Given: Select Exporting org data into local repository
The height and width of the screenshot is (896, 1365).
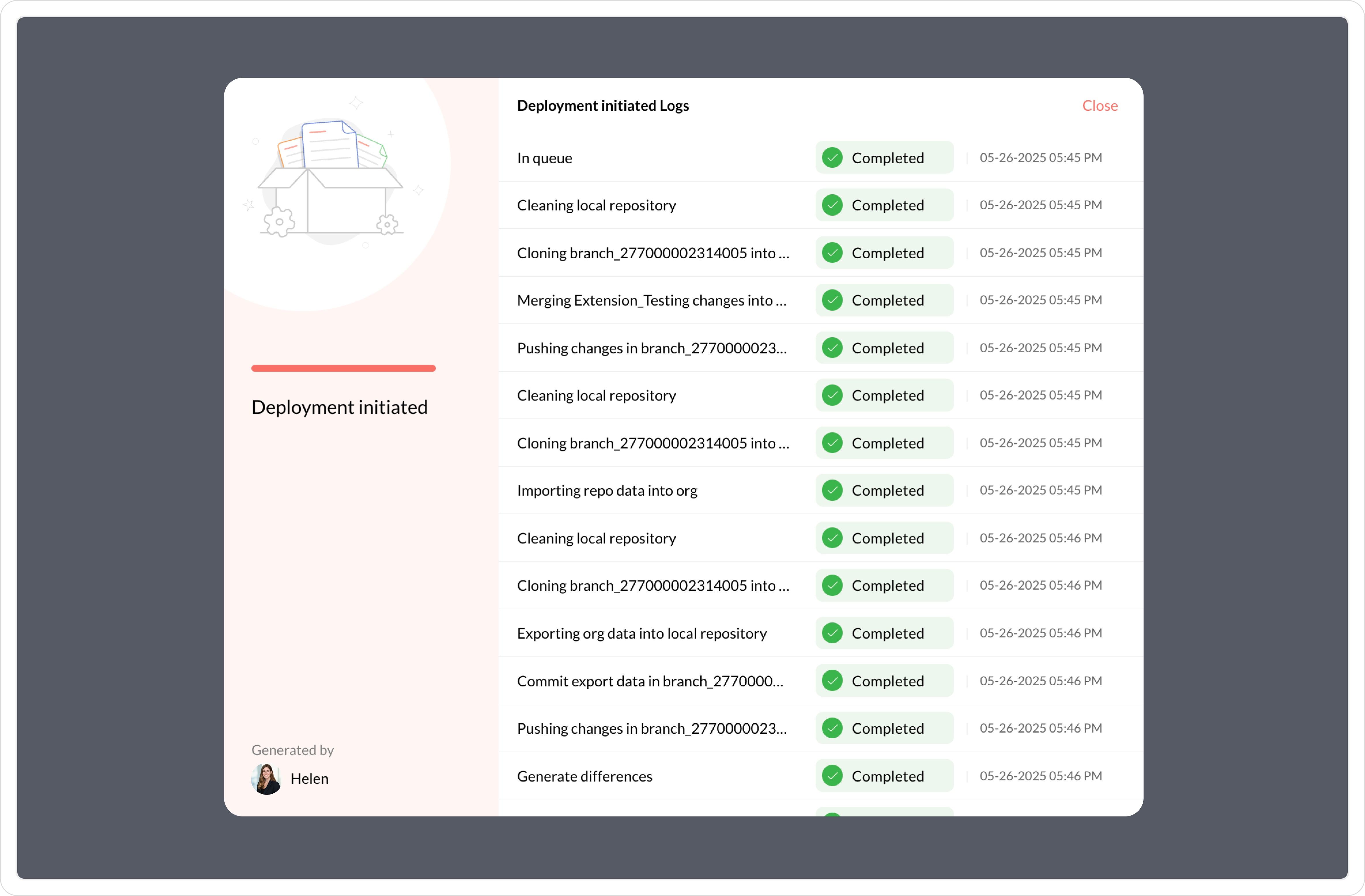Looking at the screenshot, I should pyautogui.click(x=641, y=633).
